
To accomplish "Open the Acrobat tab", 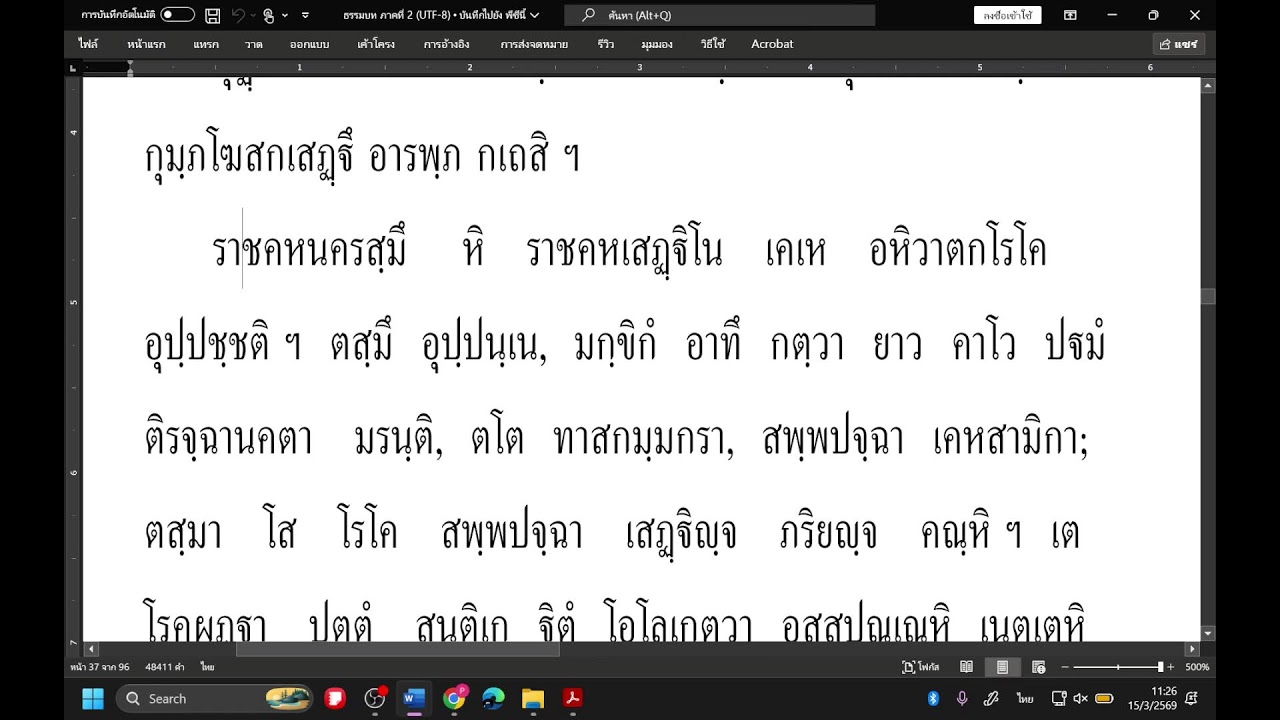I will click(772, 44).
